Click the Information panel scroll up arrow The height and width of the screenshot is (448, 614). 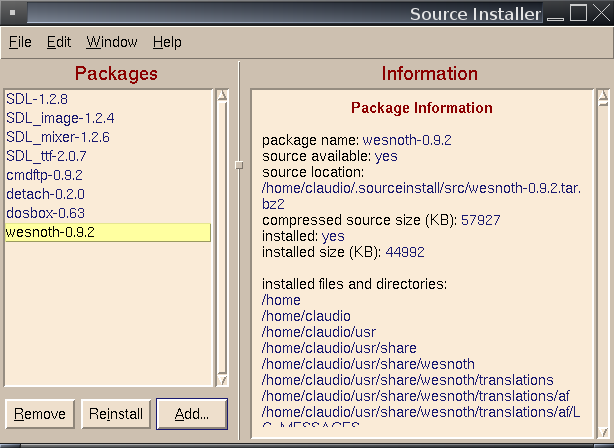(603, 97)
